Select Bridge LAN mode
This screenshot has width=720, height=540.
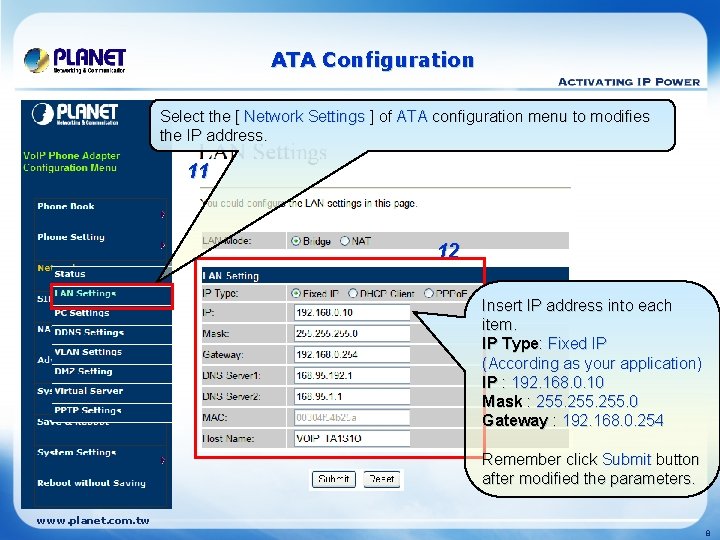(296, 241)
